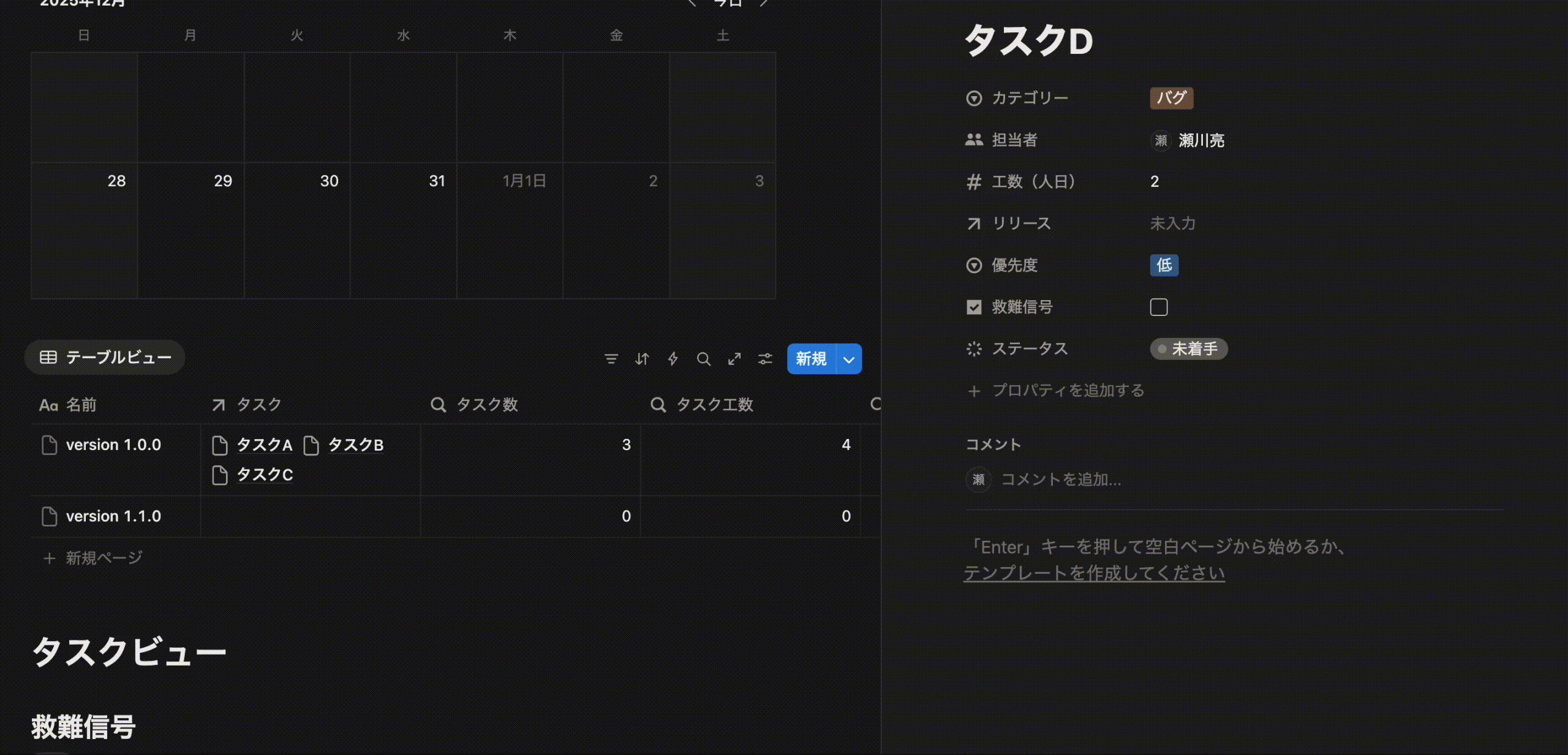Image resolution: width=1568 pixels, height=755 pixels.
Task: Click 今日 to jump to today
Action: [x=727, y=3]
